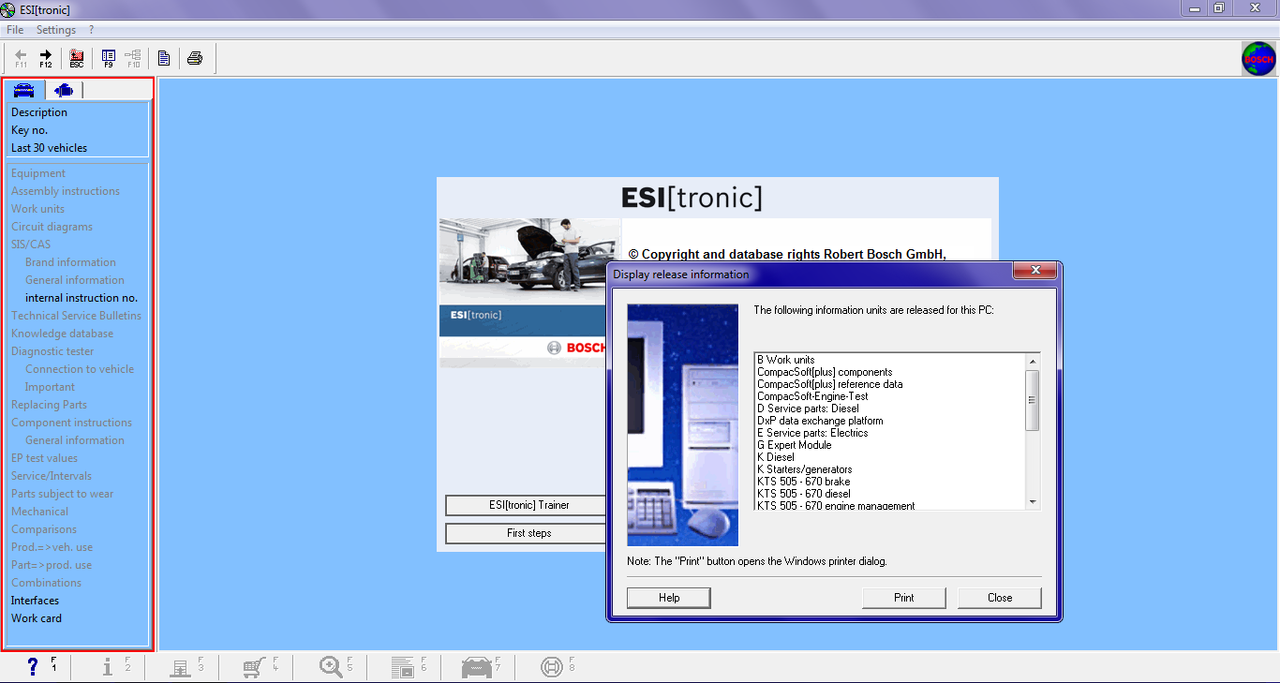The image size is (1280, 683).
Task: Select 'B Work units' in release list
Action: click(786, 360)
